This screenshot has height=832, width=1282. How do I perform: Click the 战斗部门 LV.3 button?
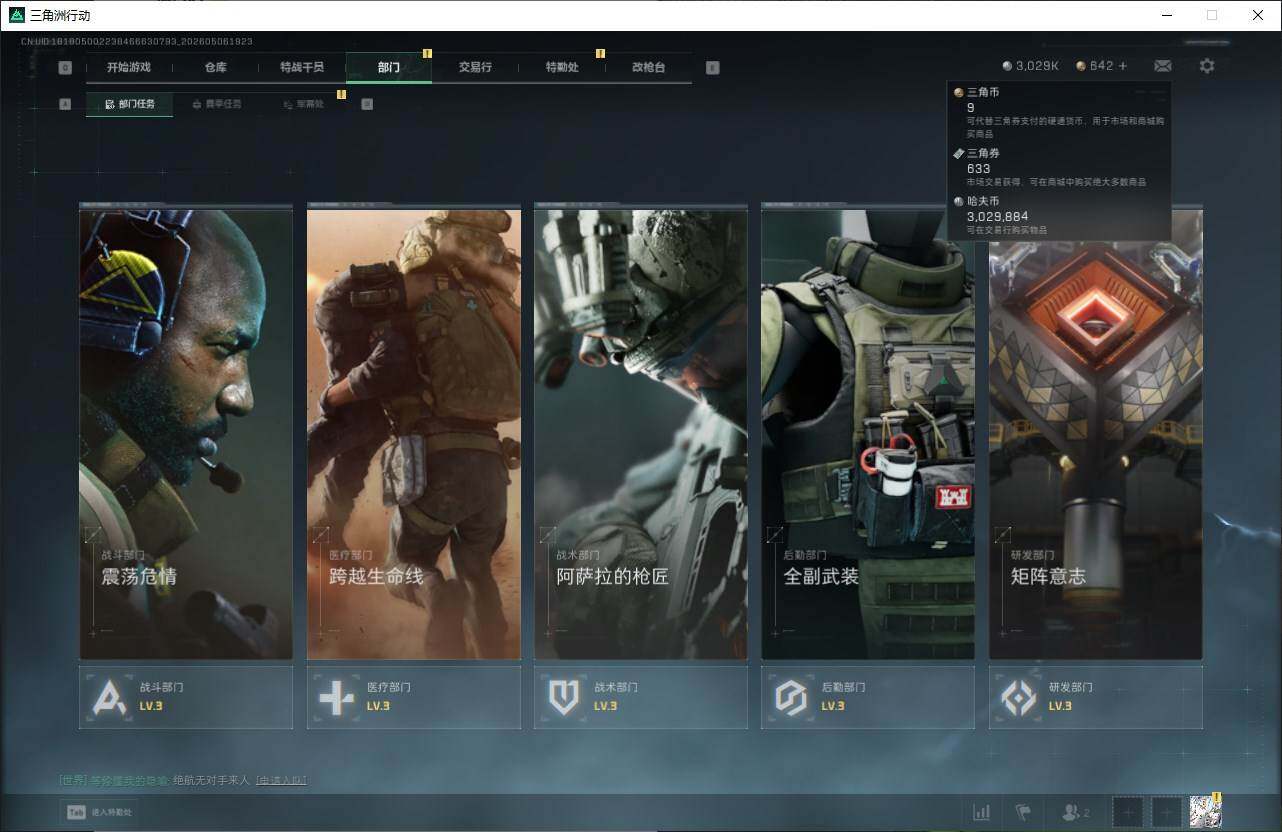point(186,697)
